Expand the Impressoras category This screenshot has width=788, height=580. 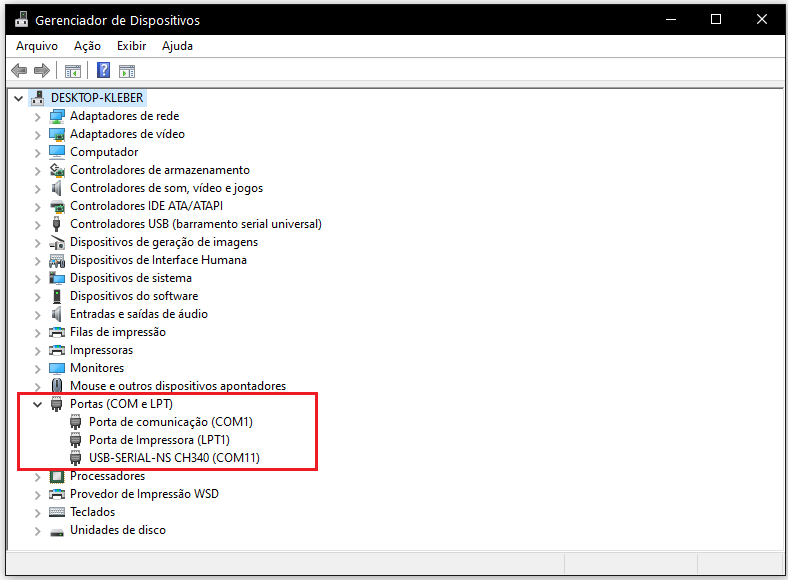[38, 351]
